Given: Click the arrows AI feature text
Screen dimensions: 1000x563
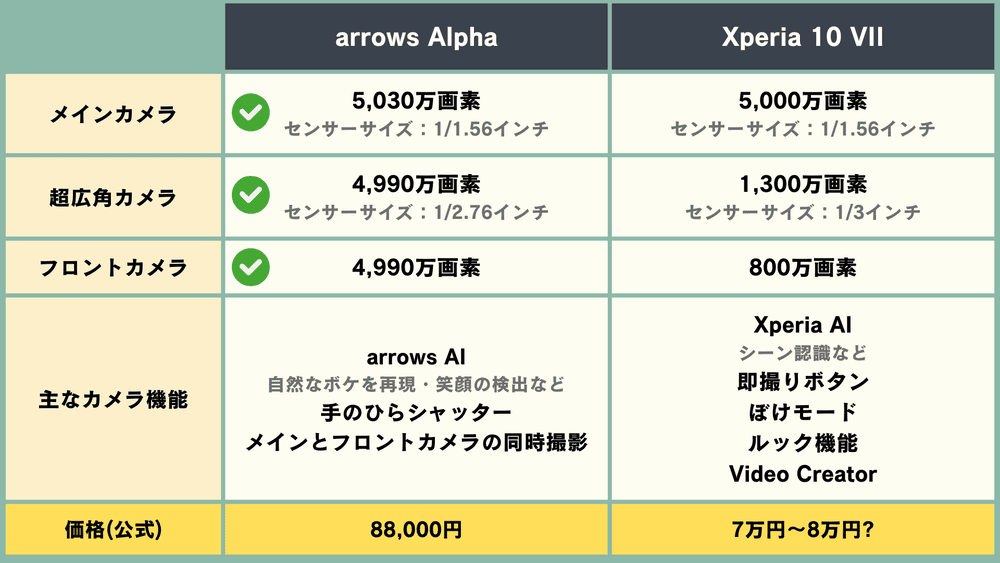Looking at the screenshot, I should coord(416,357).
